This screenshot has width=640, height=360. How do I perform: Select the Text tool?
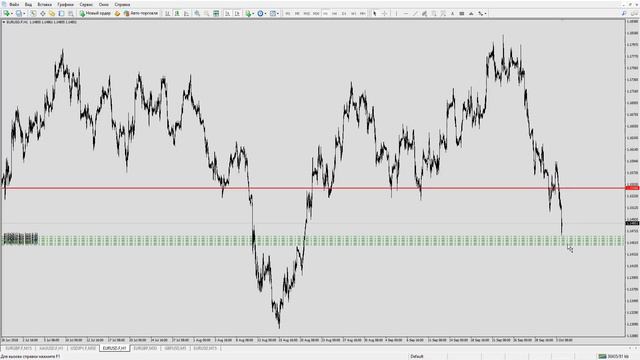(452, 13)
